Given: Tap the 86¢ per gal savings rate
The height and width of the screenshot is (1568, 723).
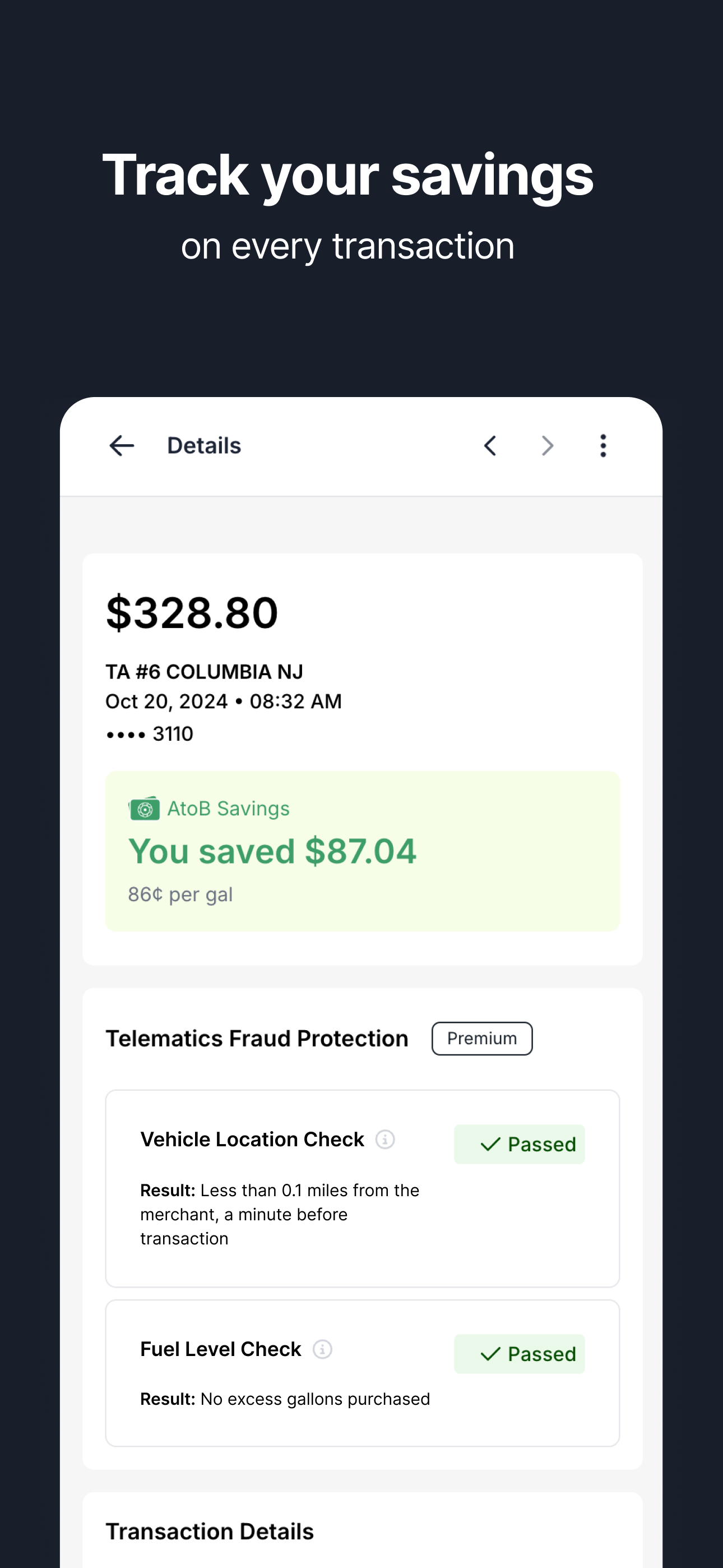Looking at the screenshot, I should 180,894.
